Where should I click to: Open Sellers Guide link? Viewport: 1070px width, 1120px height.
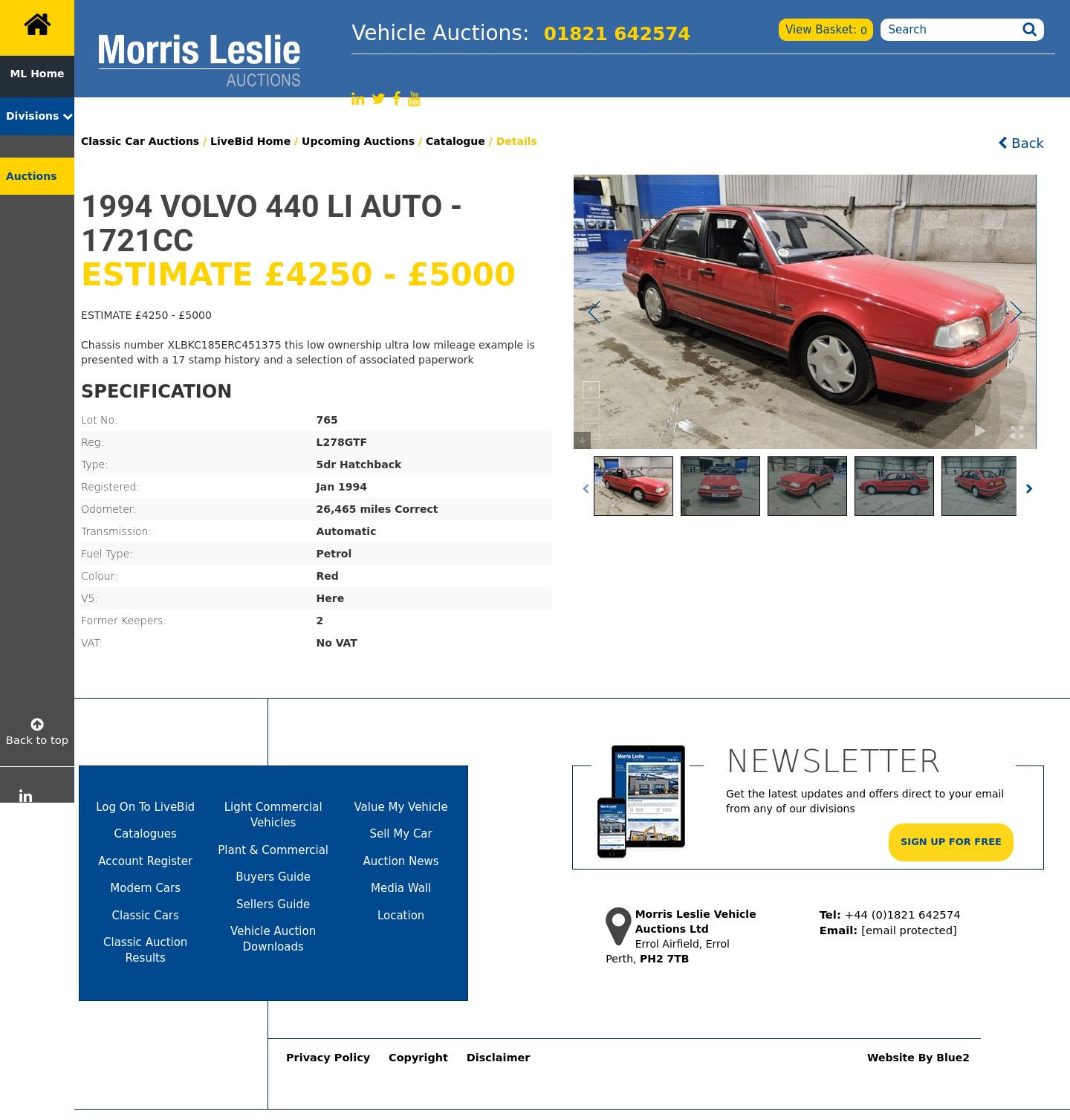[273, 904]
